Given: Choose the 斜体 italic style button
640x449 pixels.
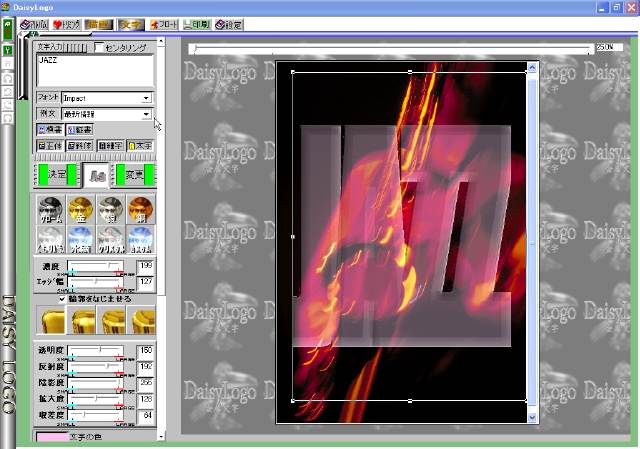Looking at the screenshot, I should click(80, 145).
